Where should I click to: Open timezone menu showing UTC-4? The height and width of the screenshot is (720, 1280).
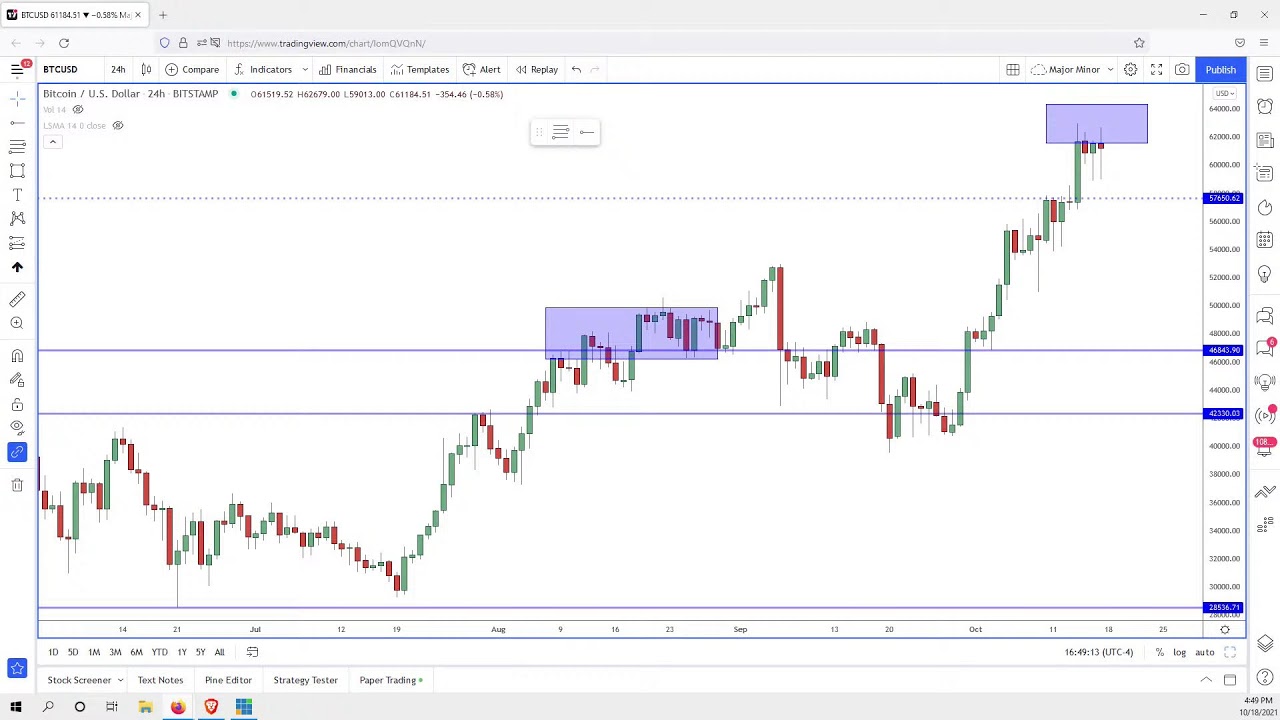tap(1099, 652)
